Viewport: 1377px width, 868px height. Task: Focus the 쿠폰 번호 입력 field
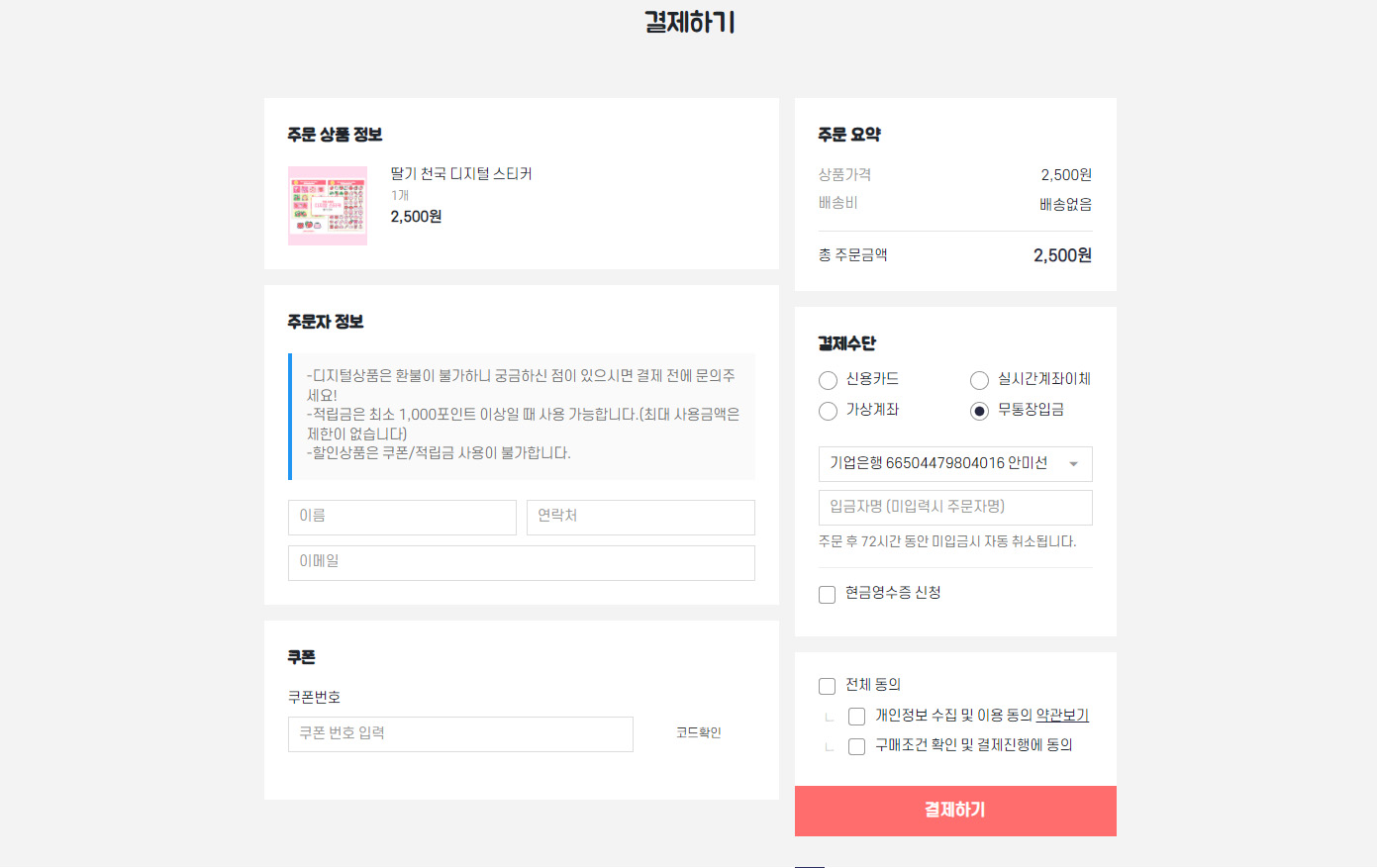460,734
